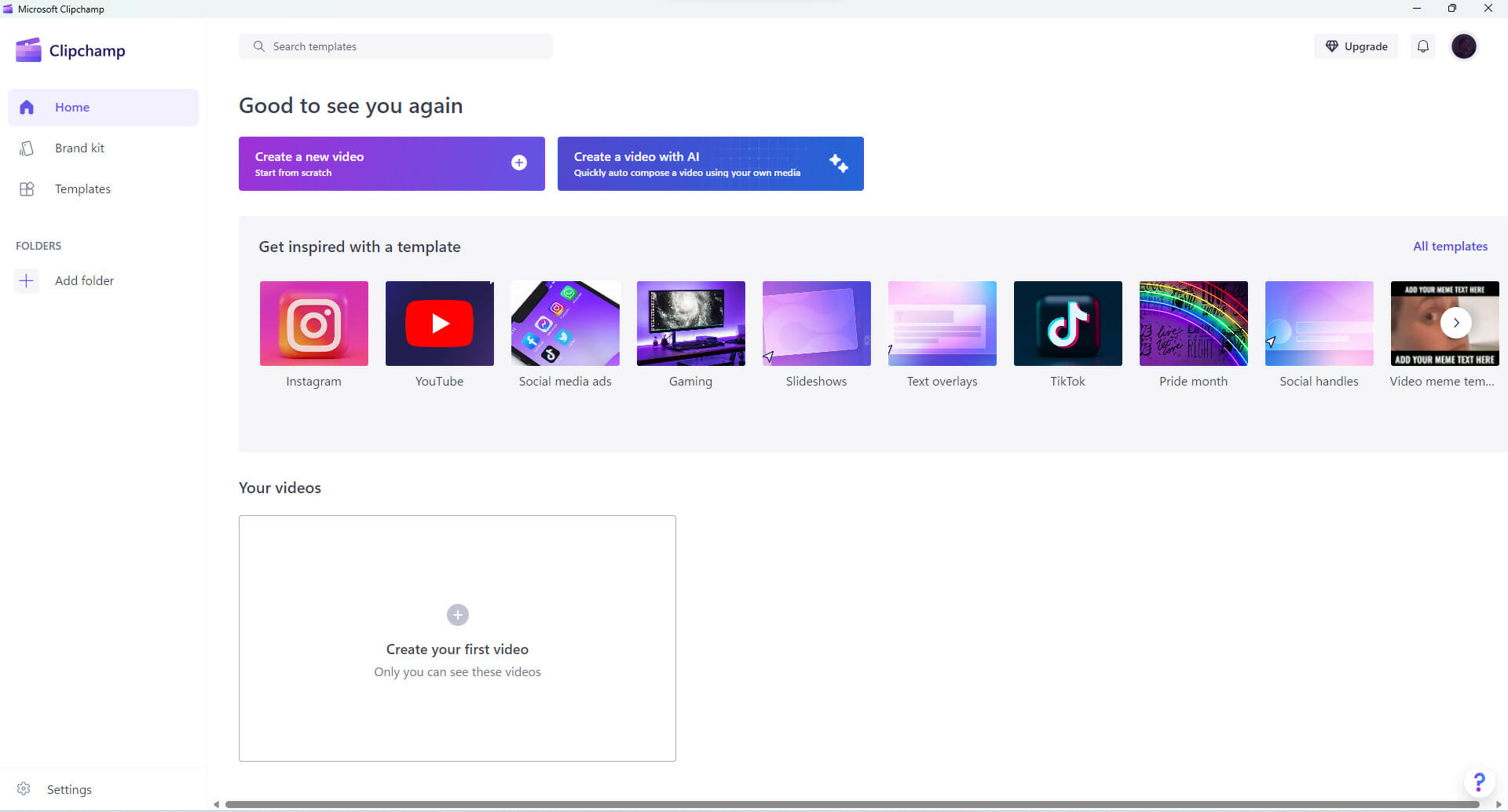Open the Social media ads template thumbnail

click(x=565, y=324)
